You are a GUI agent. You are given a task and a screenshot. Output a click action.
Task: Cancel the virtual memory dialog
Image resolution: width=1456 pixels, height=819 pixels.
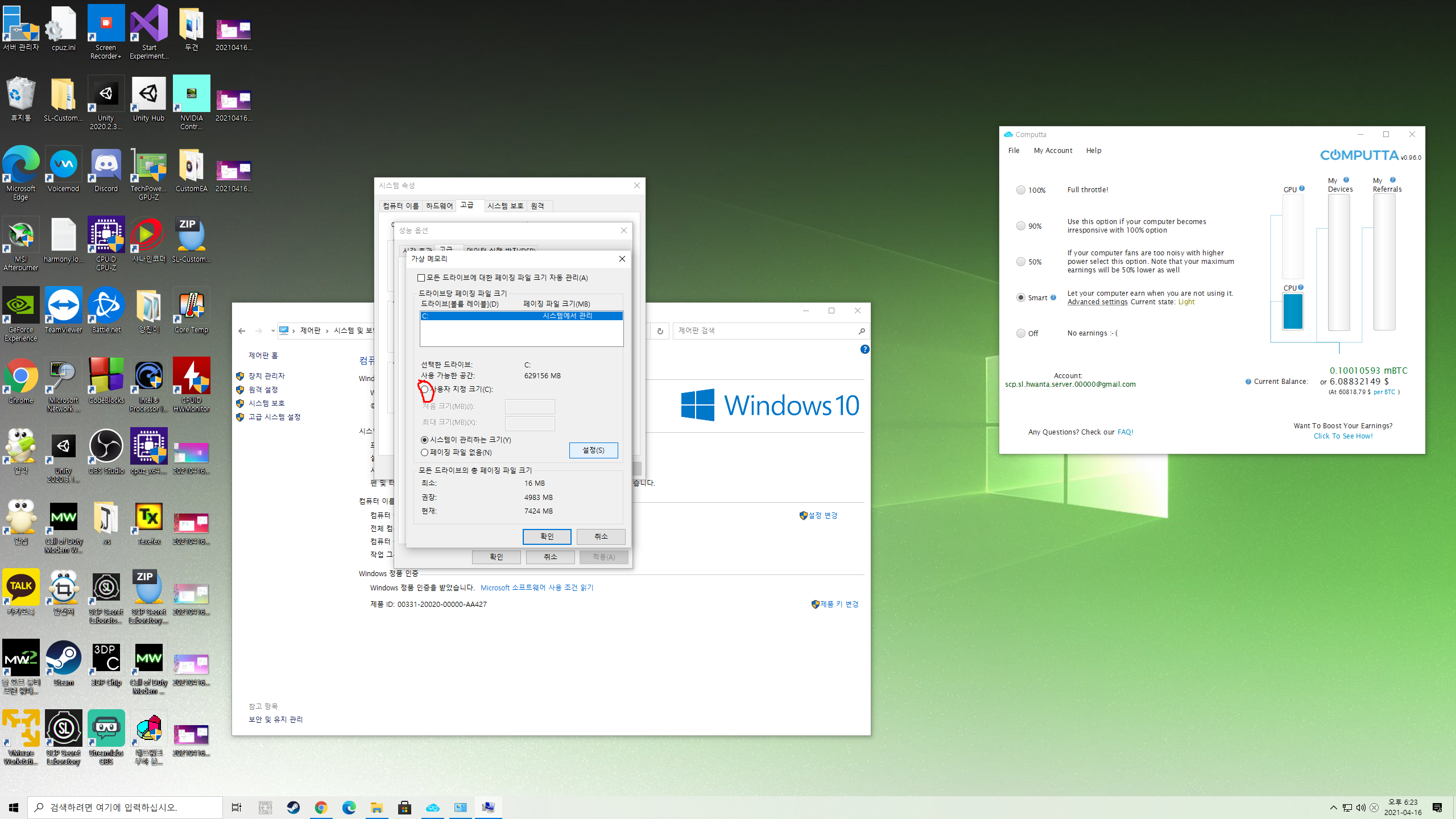pos(601,536)
